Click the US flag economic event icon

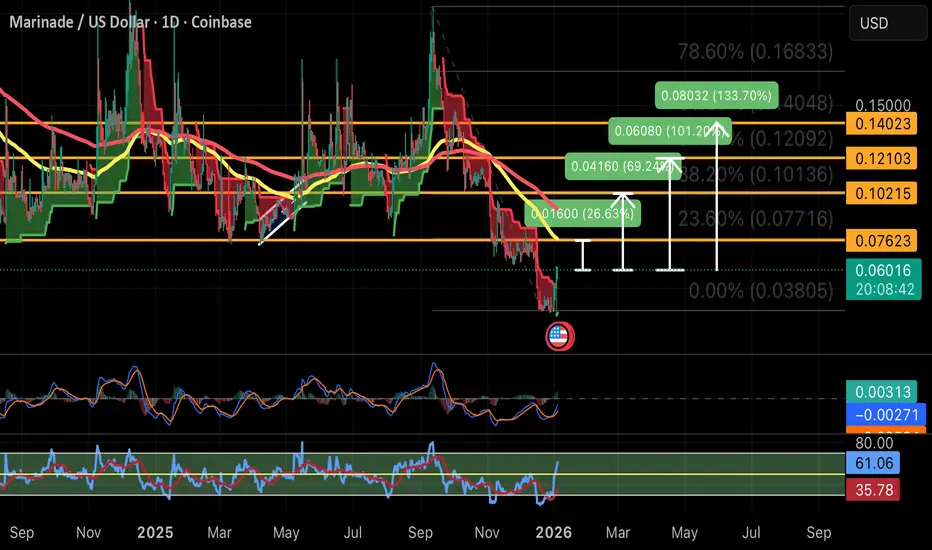560,337
